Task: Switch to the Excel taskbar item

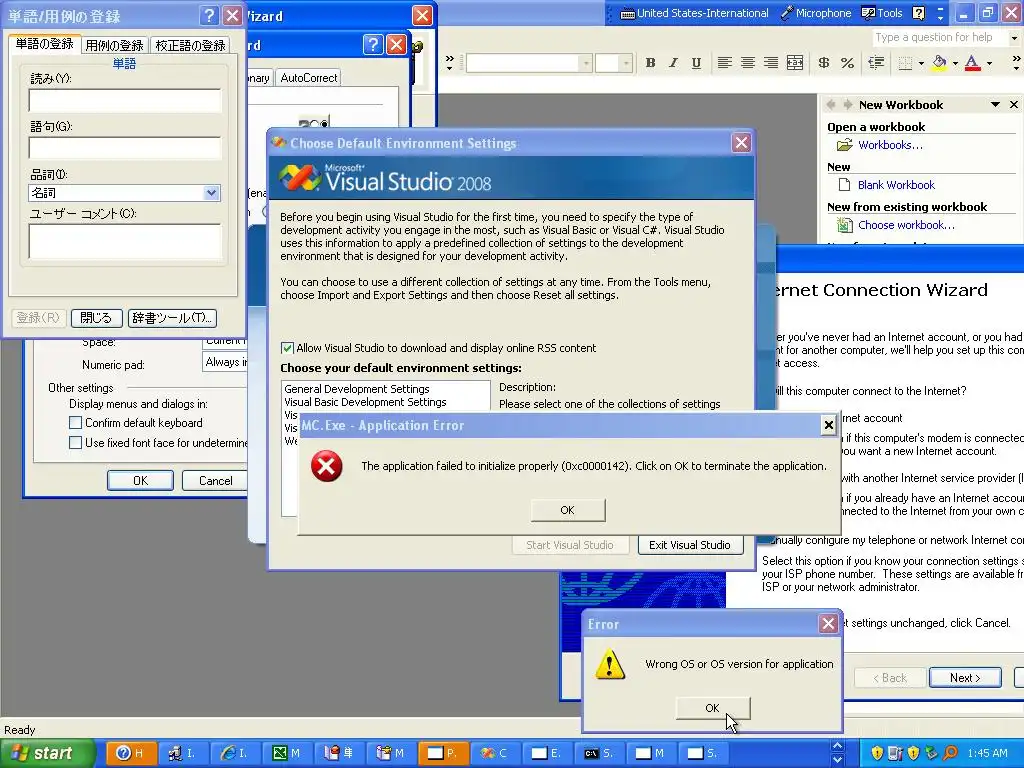Action: (287, 753)
